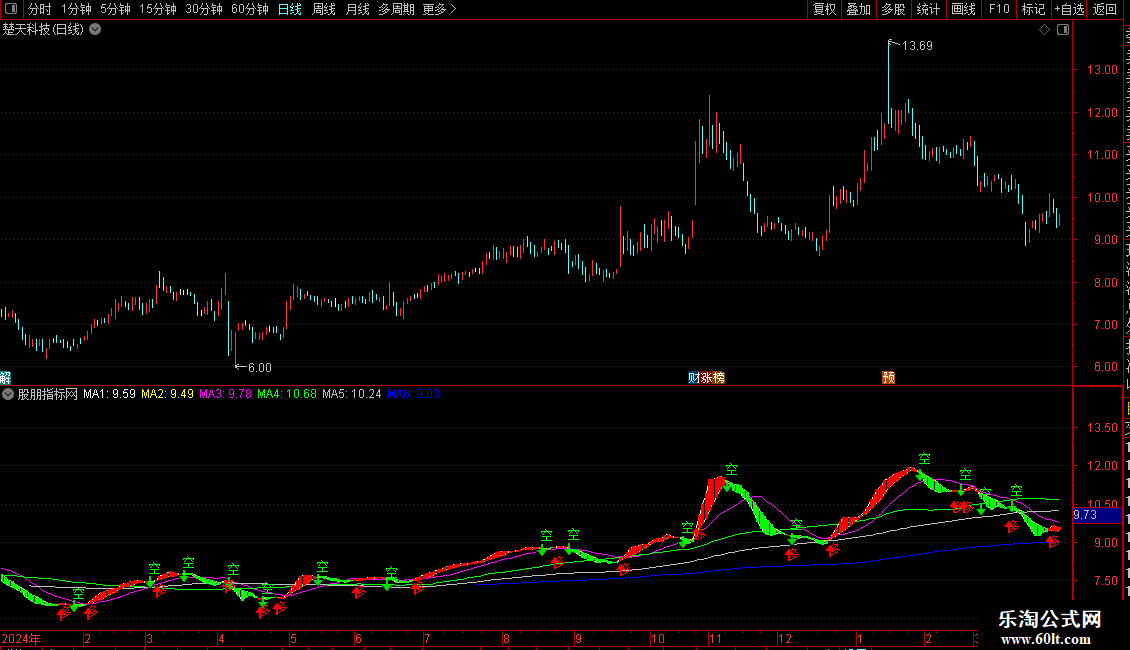Select the 日线 daily tab
The height and width of the screenshot is (650, 1130).
click(x=290, y=9)
